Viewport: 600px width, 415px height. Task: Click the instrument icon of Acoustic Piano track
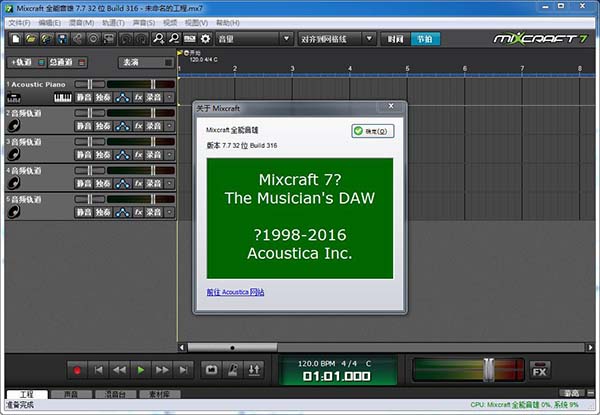[13, 98]
